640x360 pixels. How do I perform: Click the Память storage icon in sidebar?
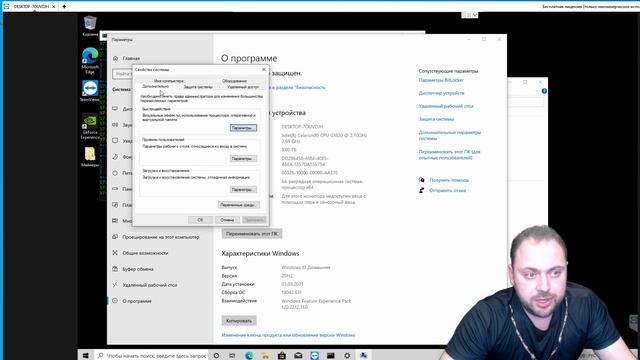click(116, 189)
